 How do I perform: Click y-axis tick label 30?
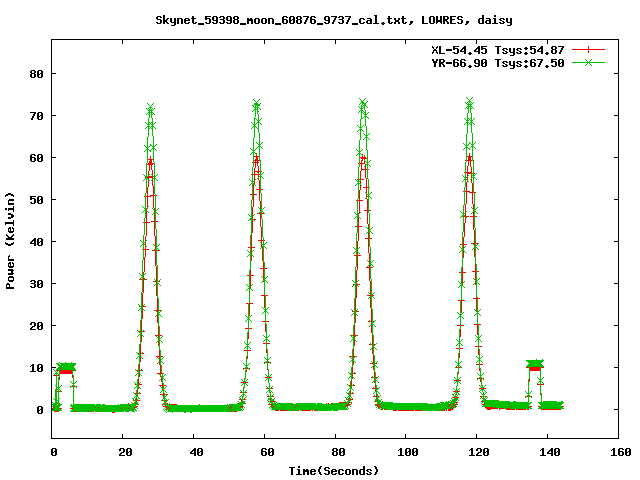(x=36, y=284)
